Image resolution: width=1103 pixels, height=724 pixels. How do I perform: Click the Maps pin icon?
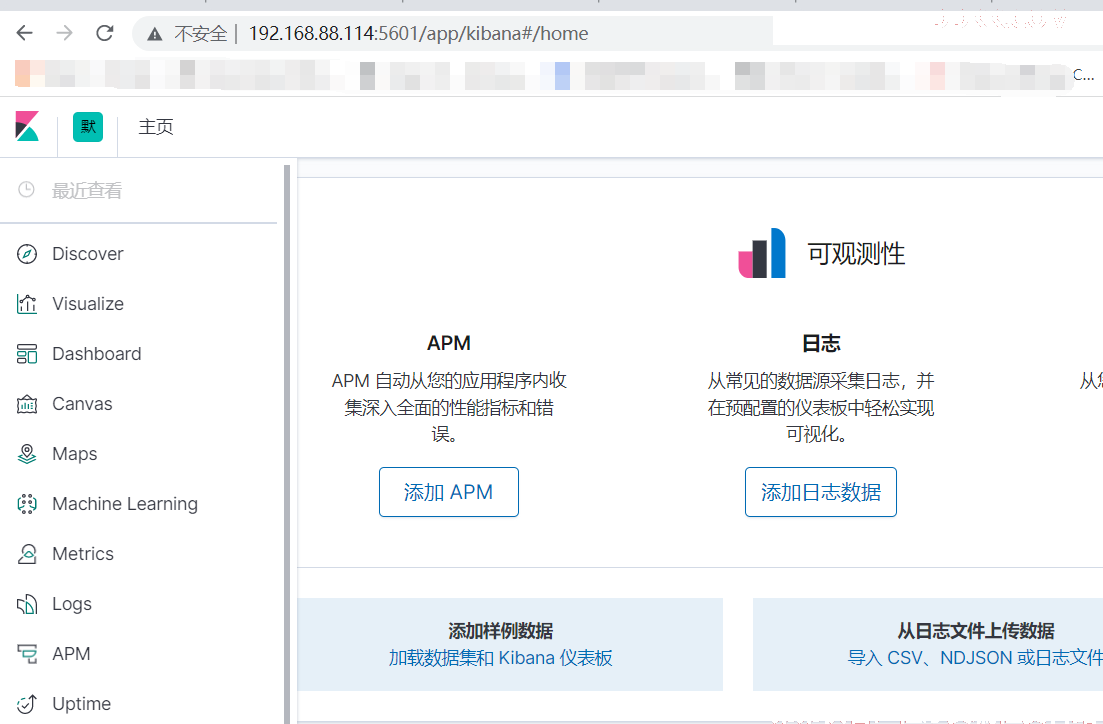pyautogui.click(x=27, y=454)
